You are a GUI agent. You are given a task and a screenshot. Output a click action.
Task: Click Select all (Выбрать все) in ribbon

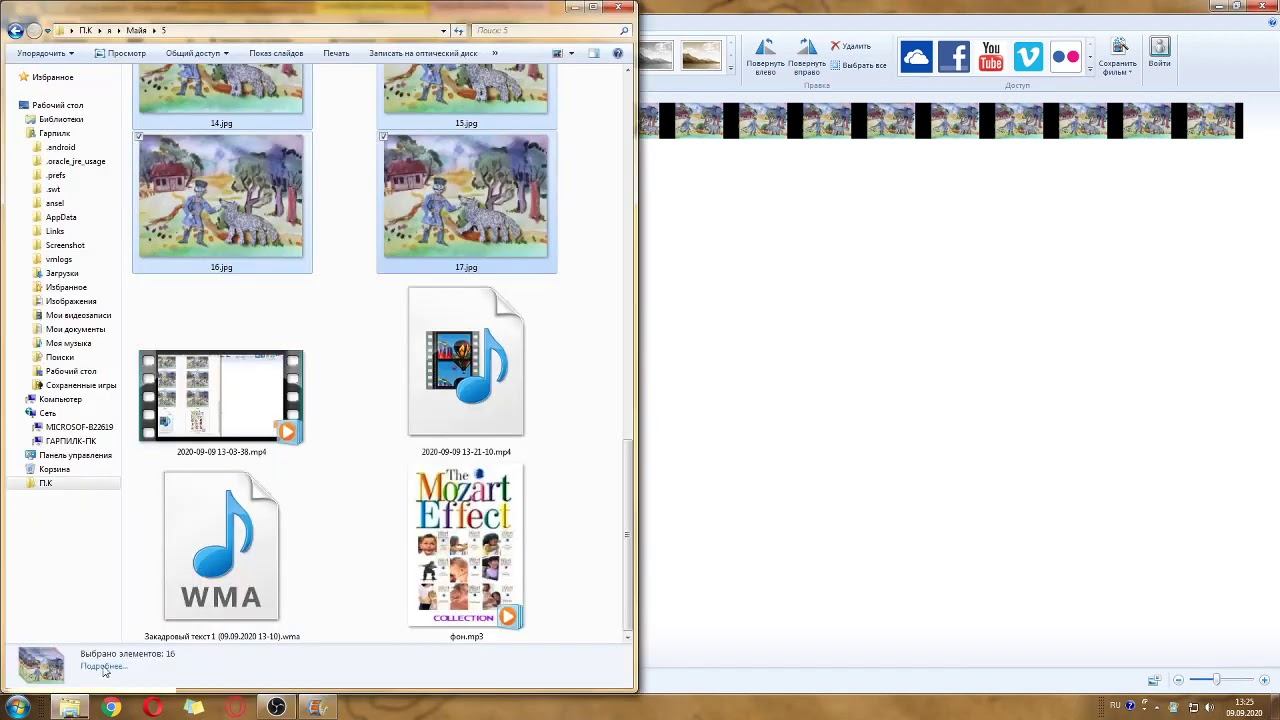(858, 65)
